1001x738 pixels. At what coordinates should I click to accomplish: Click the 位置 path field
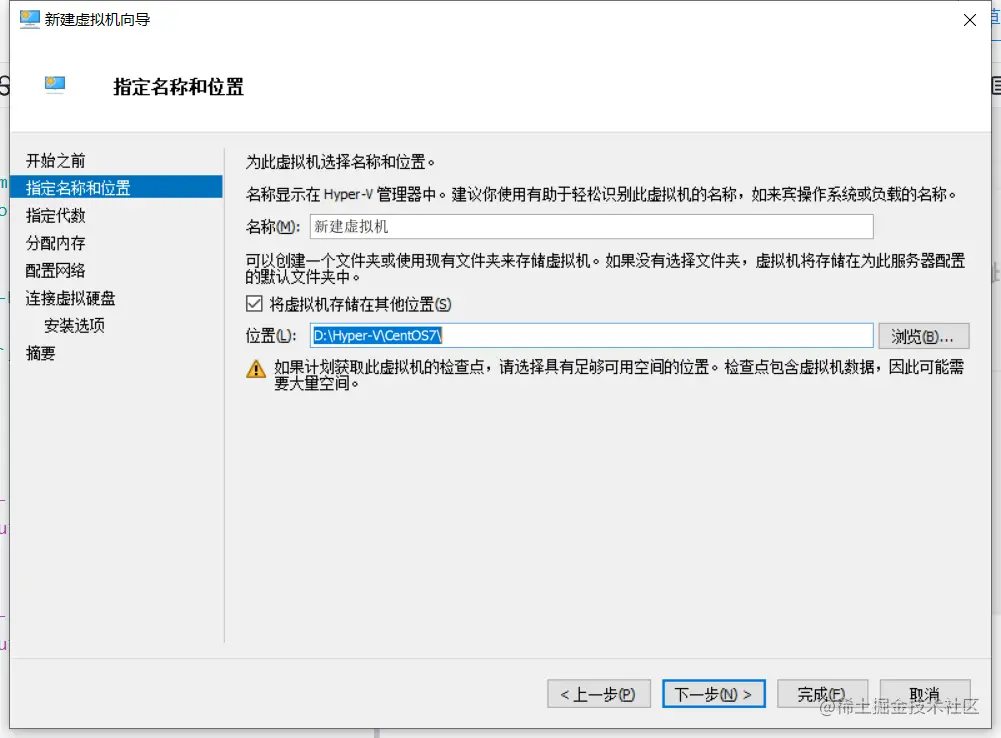click(592, 336)
